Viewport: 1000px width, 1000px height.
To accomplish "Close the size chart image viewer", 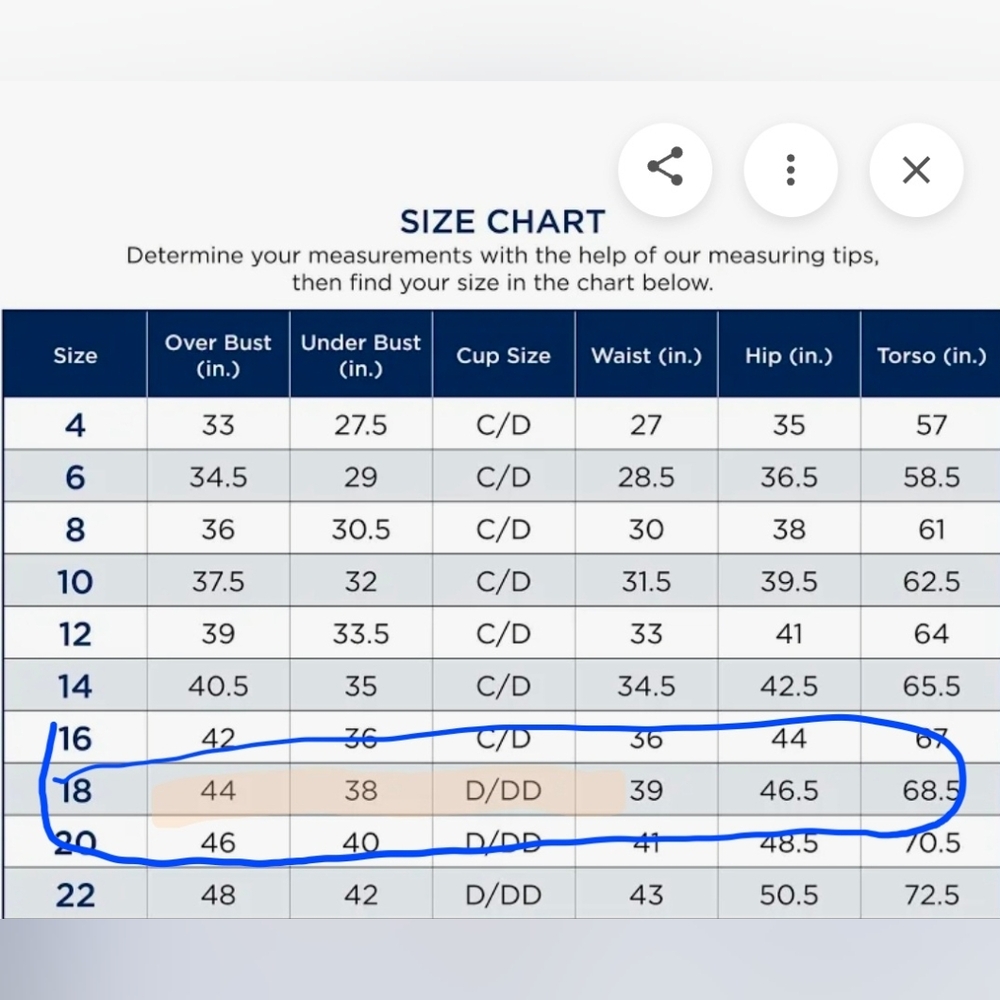I will click(x=916, y=169).
